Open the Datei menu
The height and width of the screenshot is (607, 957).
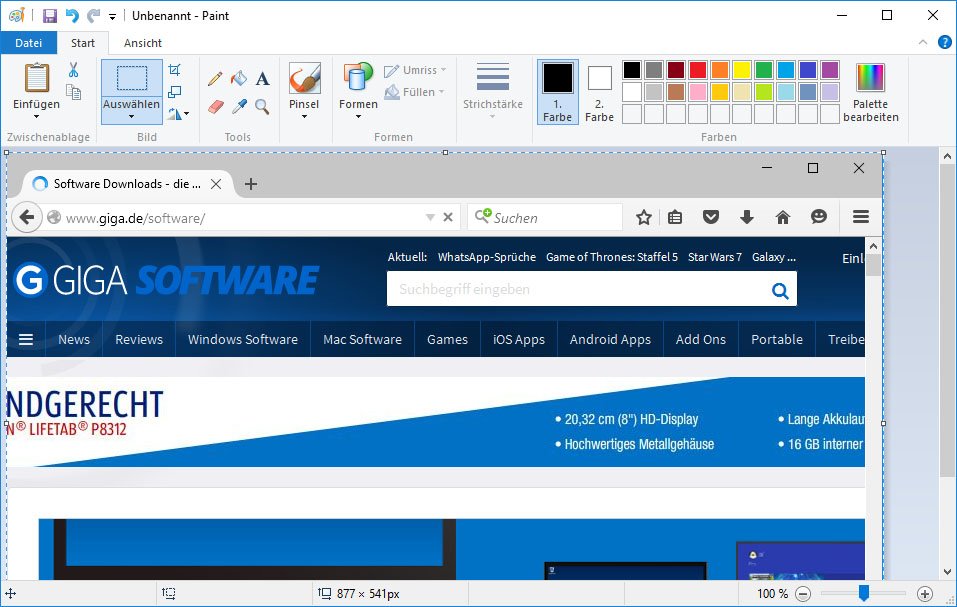point(29,43)
